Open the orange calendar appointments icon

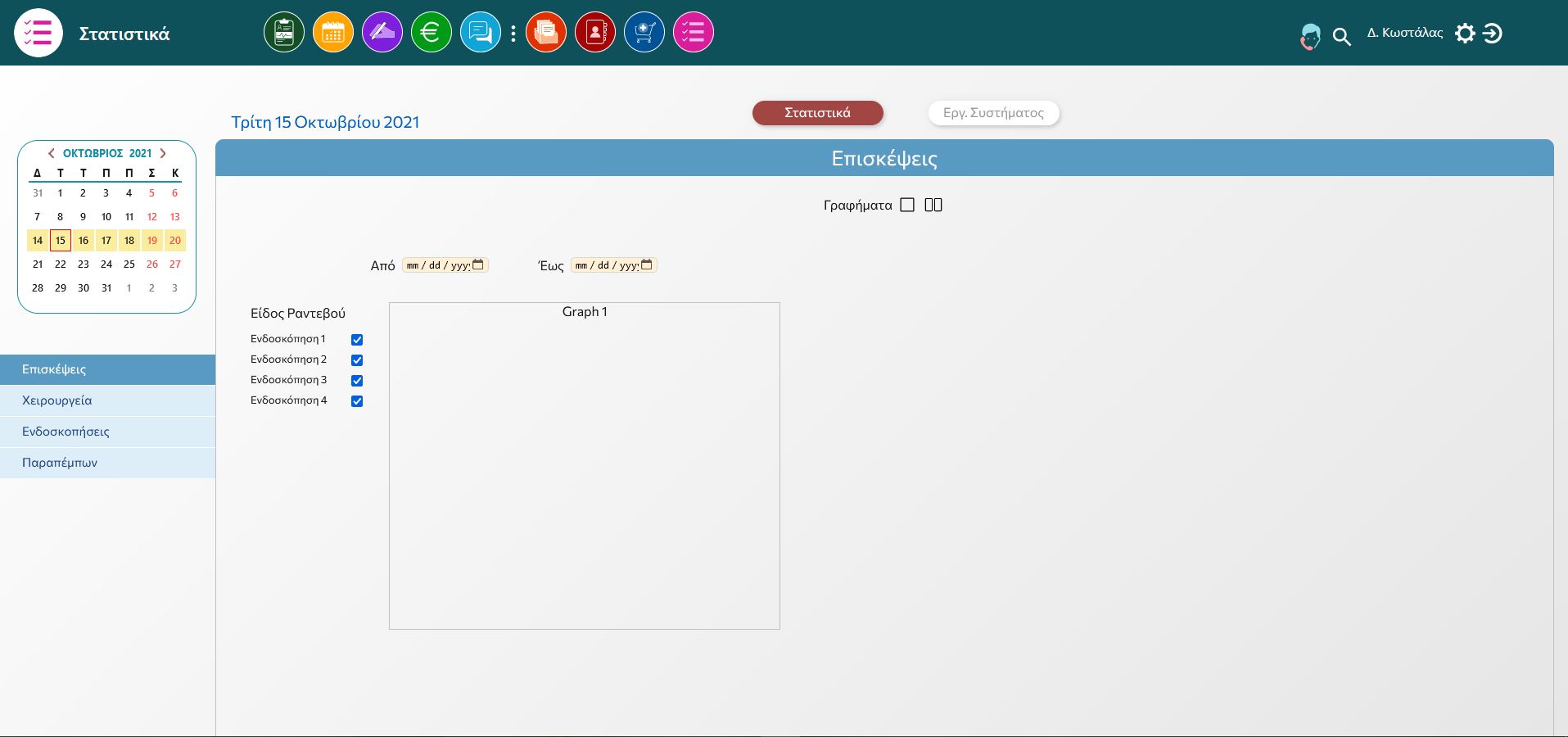[333, 33]
